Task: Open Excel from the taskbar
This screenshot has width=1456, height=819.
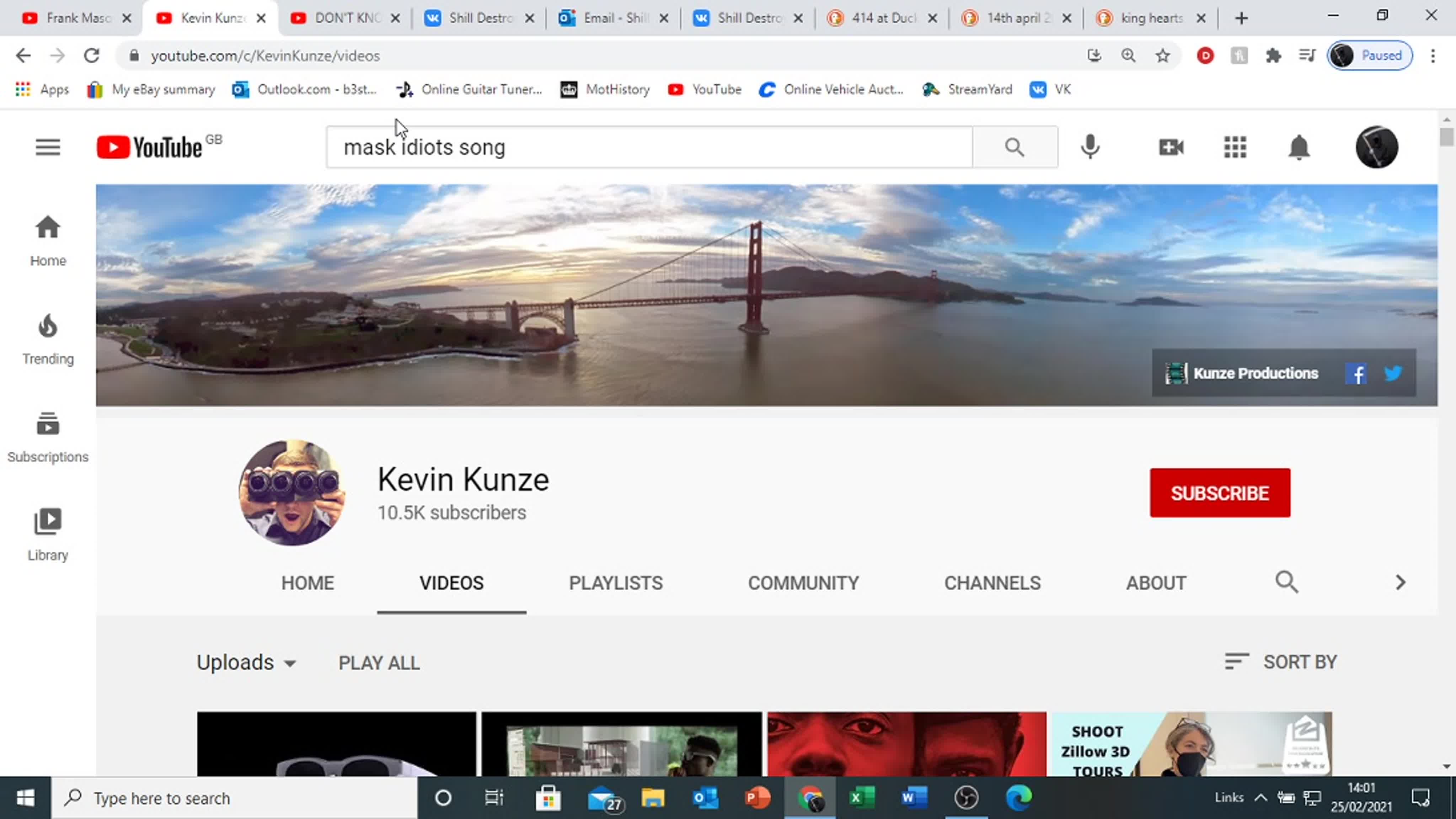Action: coord(862,798)
